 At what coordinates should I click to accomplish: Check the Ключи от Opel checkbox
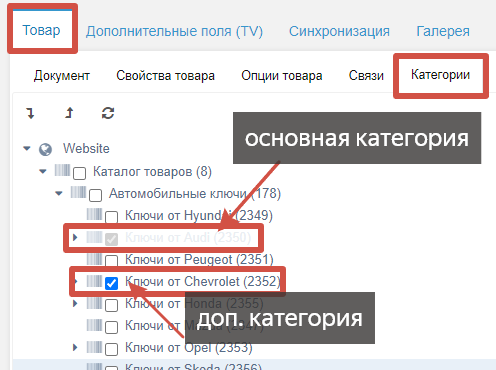point(111,349)
